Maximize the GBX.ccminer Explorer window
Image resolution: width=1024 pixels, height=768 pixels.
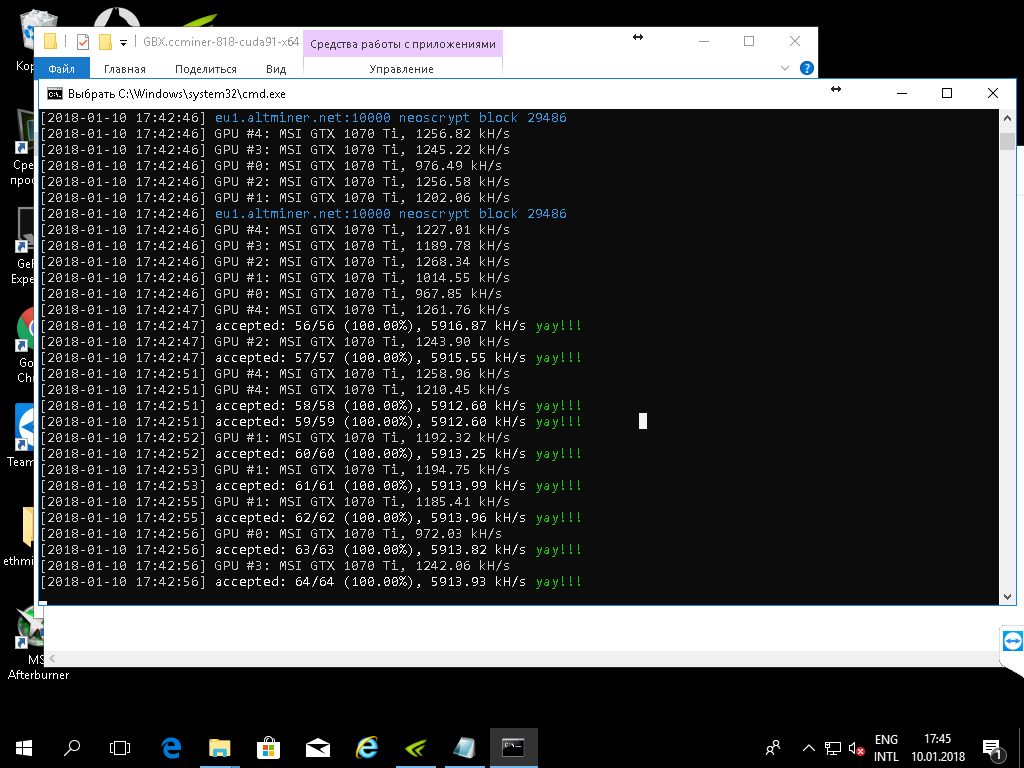pyautogui.click(x=749, y=41)
